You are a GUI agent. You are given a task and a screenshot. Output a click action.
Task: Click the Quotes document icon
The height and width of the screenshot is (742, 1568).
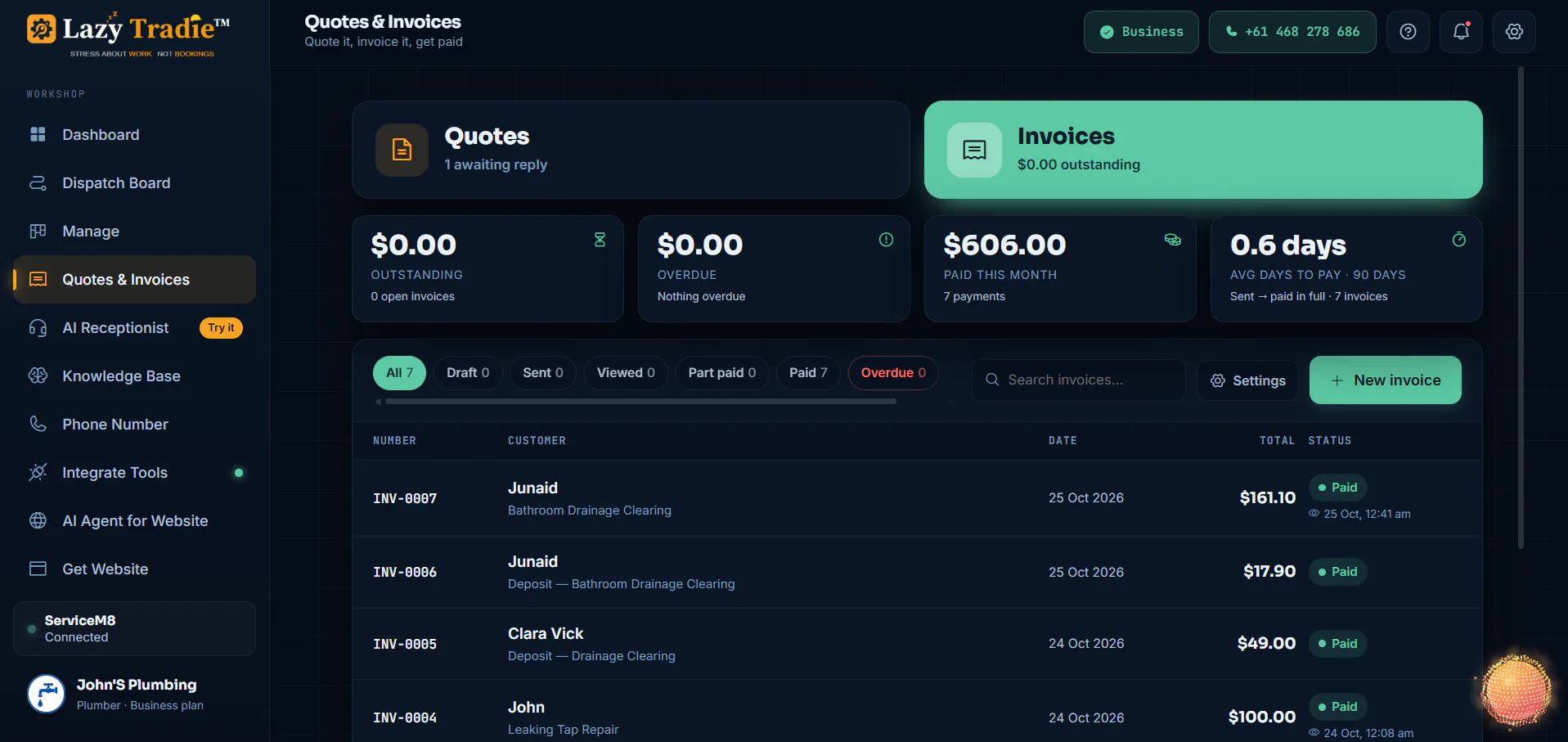click(x=402, y=150)
